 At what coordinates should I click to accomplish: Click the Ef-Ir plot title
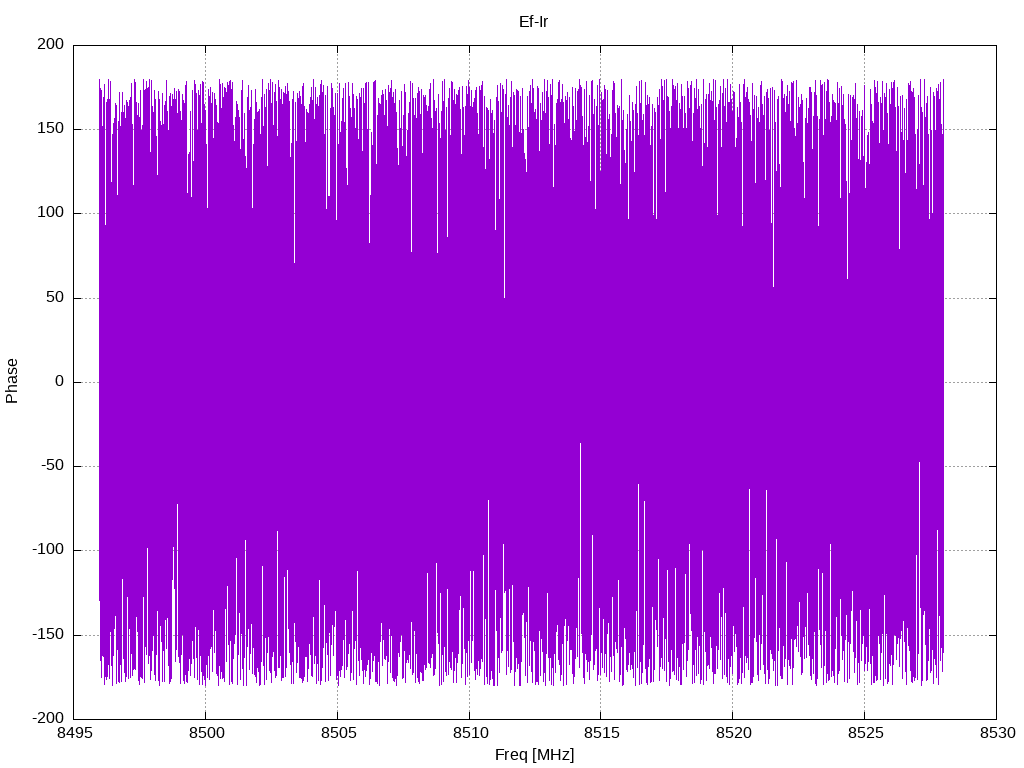click(534, 22)
